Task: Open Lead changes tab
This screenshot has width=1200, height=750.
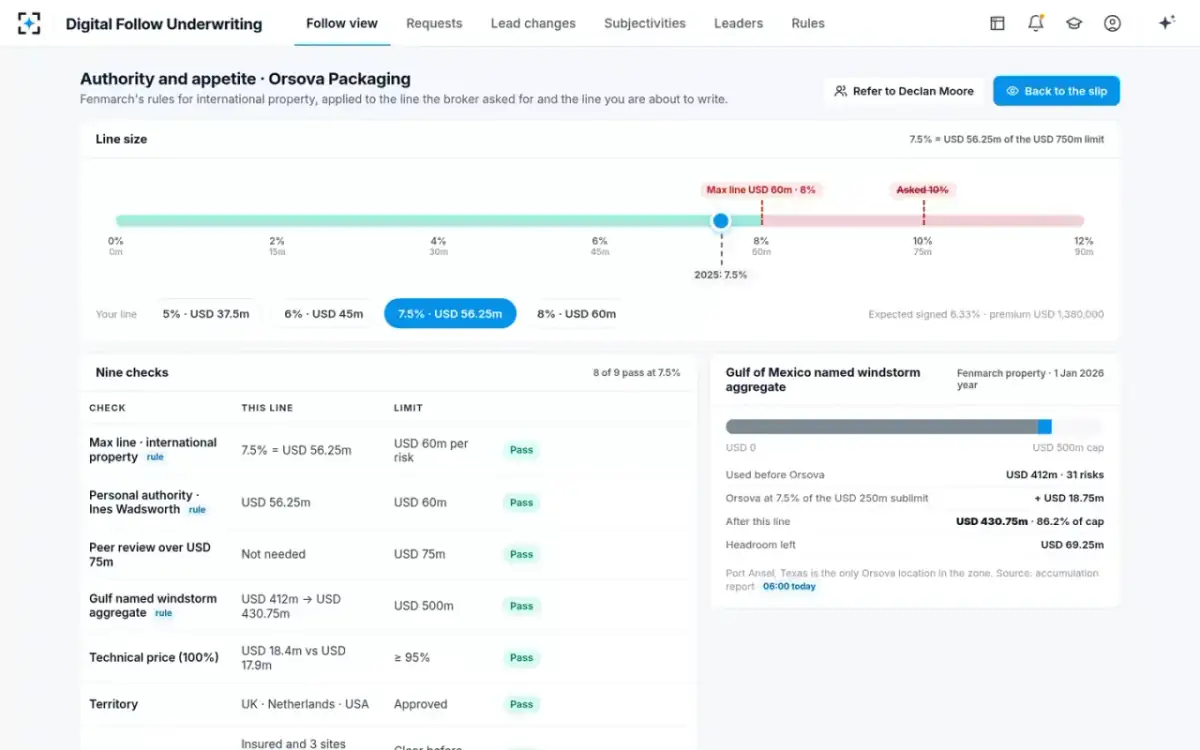Action: pyautogui.click(x=533, y=23)
